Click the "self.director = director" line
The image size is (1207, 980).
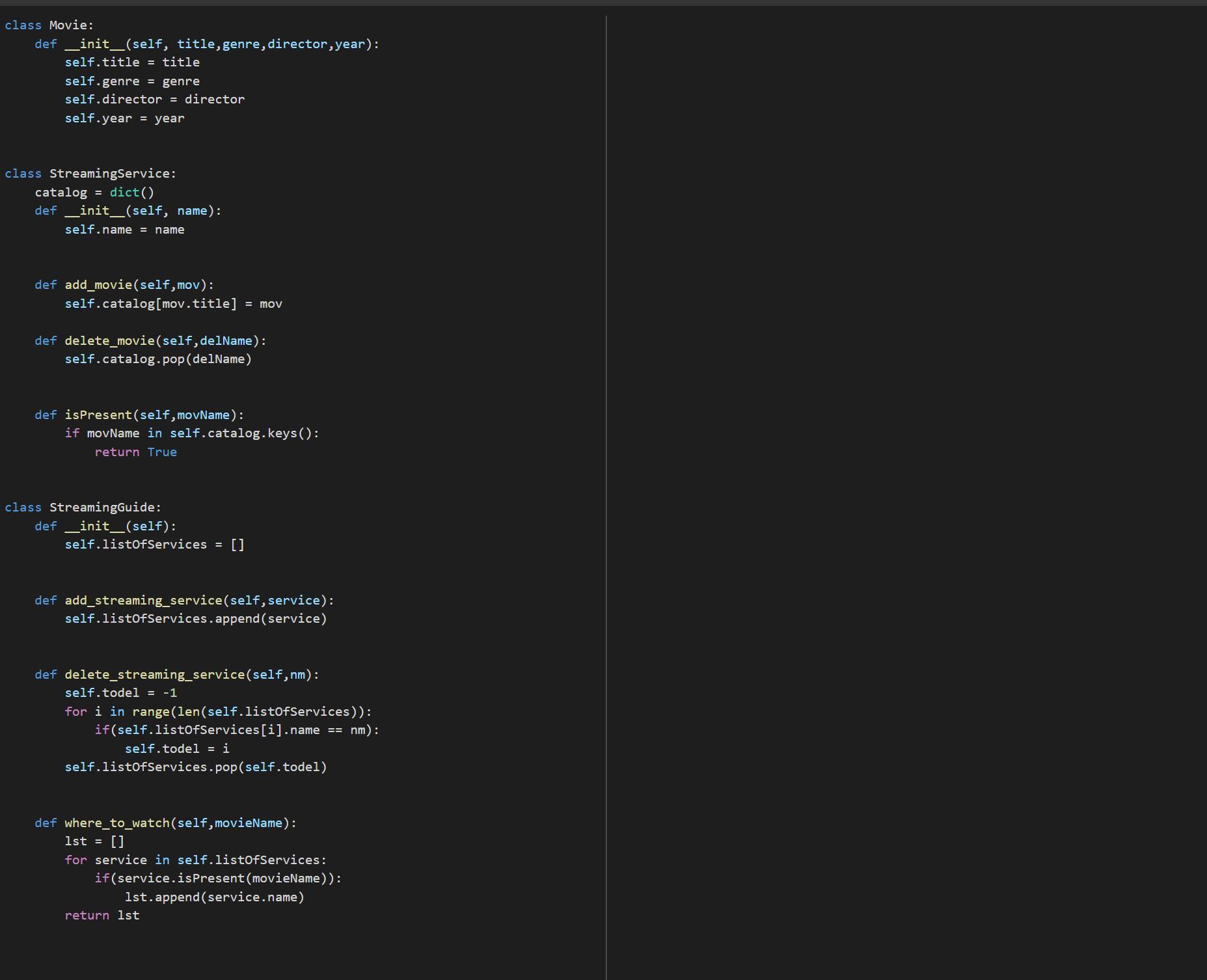click(155, 100)
